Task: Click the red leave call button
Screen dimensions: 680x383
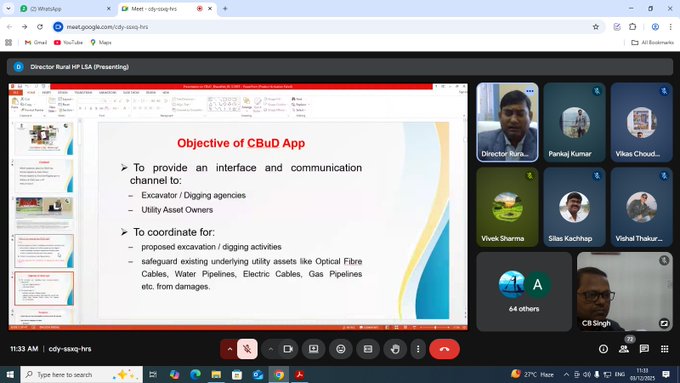Action: [444, 349]
